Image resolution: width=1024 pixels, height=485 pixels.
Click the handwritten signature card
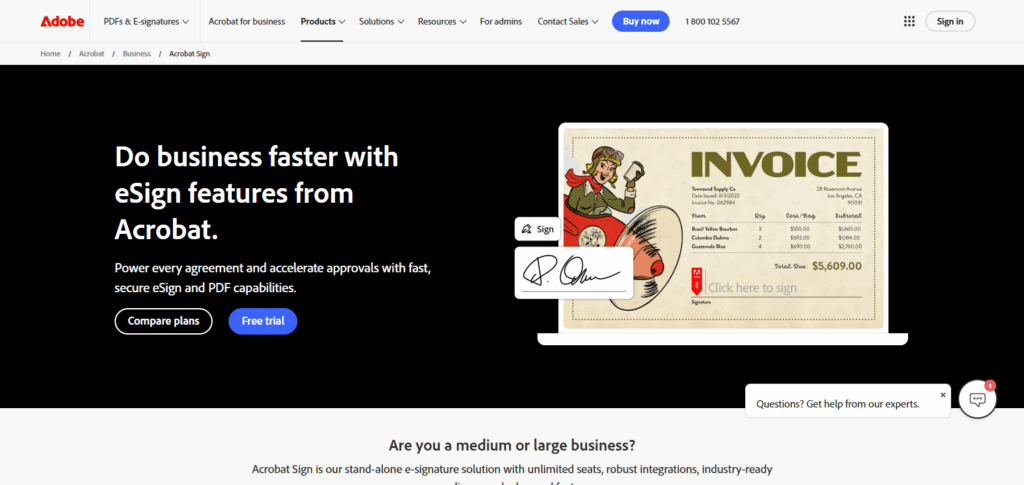click(574, 273)
